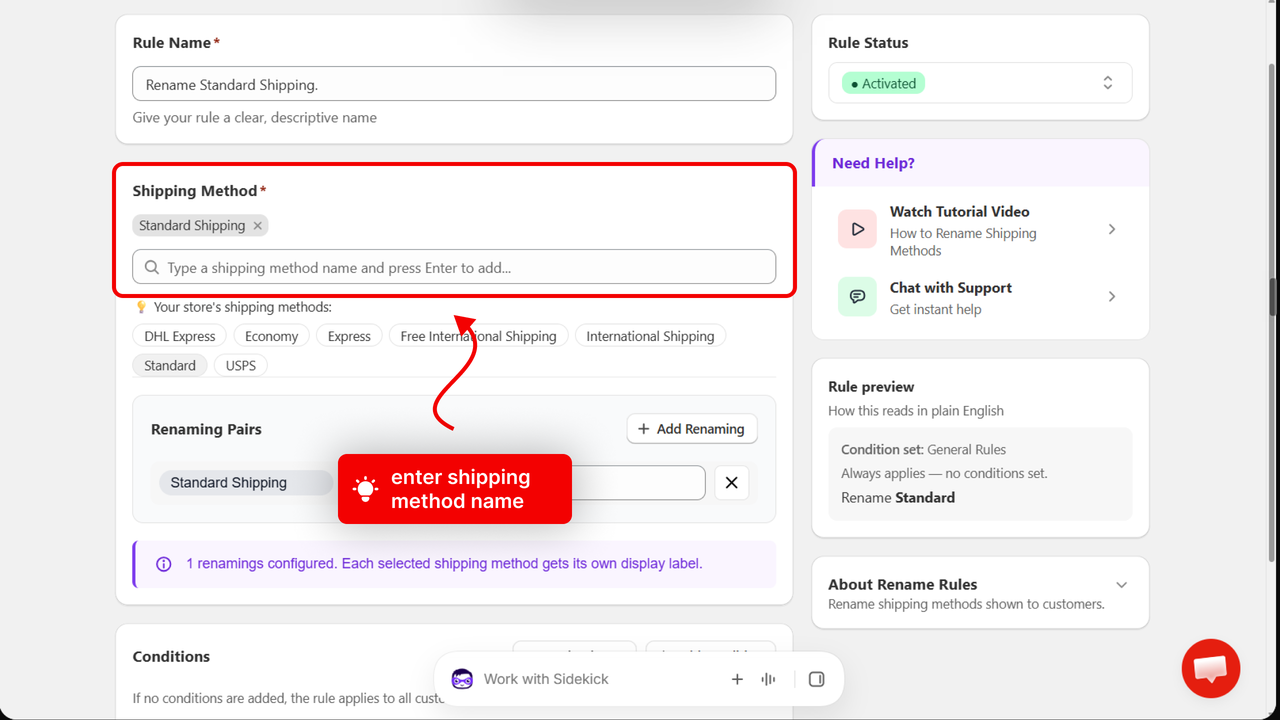Toggle the Sidekick side panel icon
Viewport: 1280px width, 720px height.
[816, 679]
